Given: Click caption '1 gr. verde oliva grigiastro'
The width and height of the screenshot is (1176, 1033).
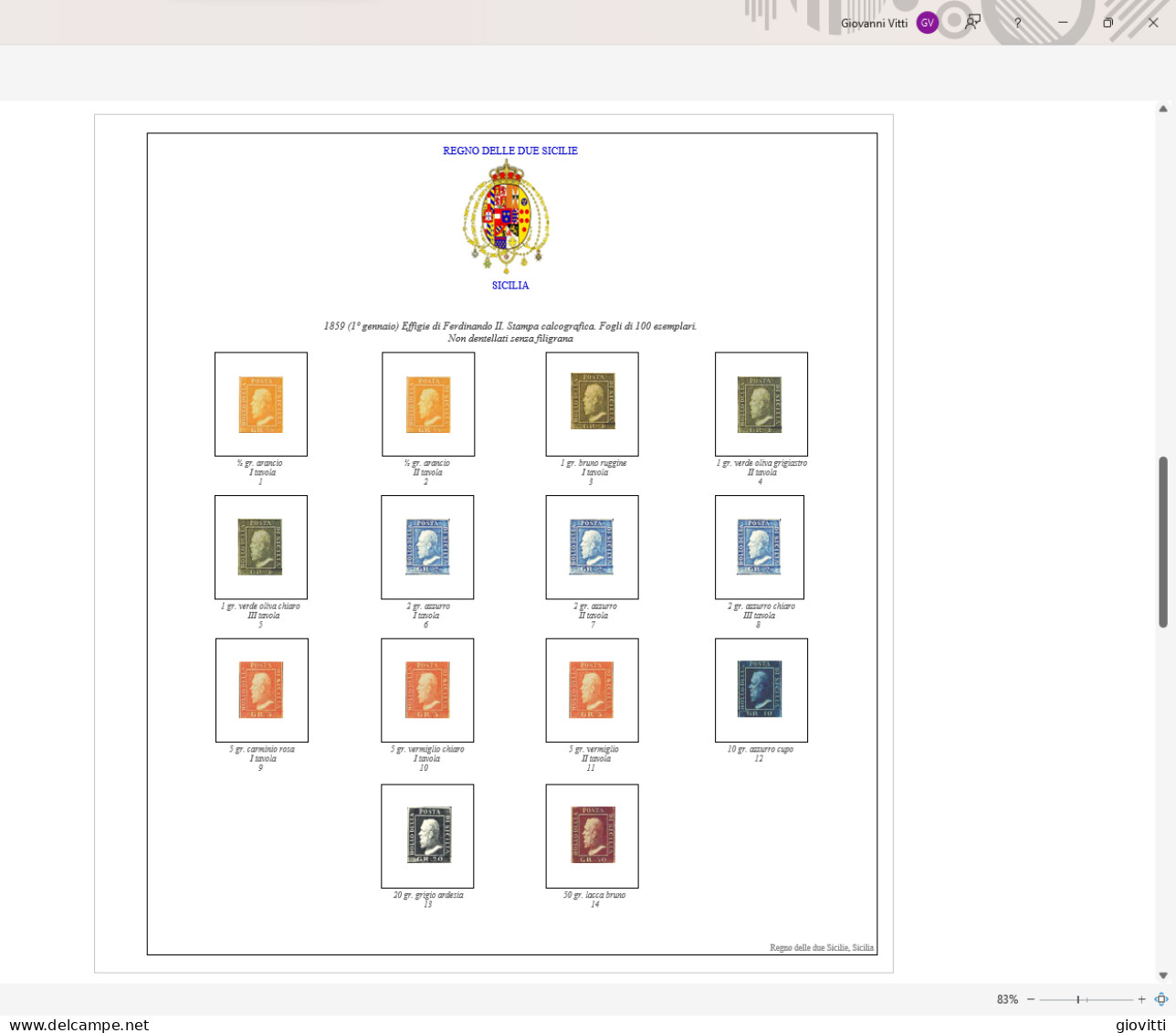Looking at the screenshot, I should tap(761, 463).
